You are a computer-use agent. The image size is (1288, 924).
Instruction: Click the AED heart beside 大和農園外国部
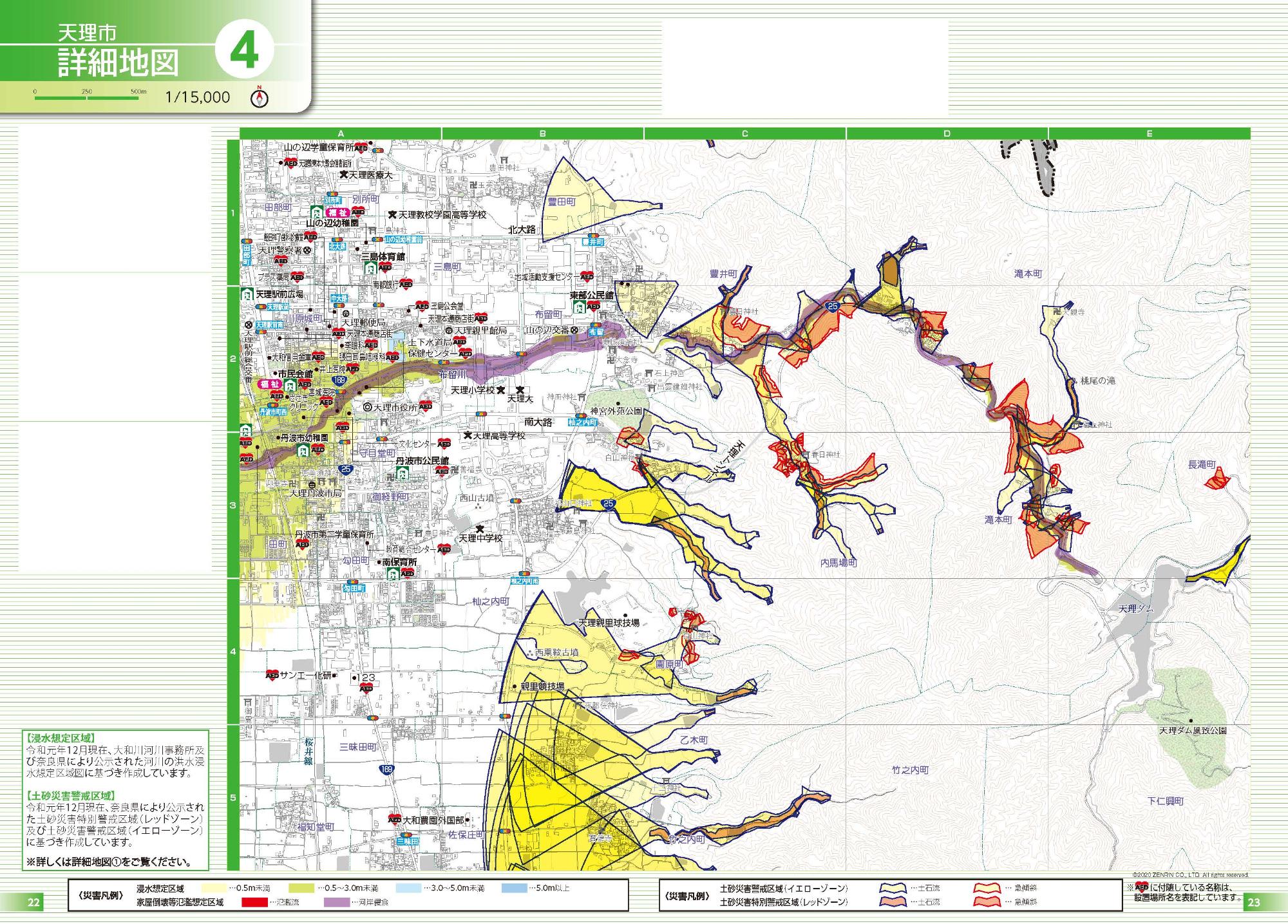coord(394,820)
